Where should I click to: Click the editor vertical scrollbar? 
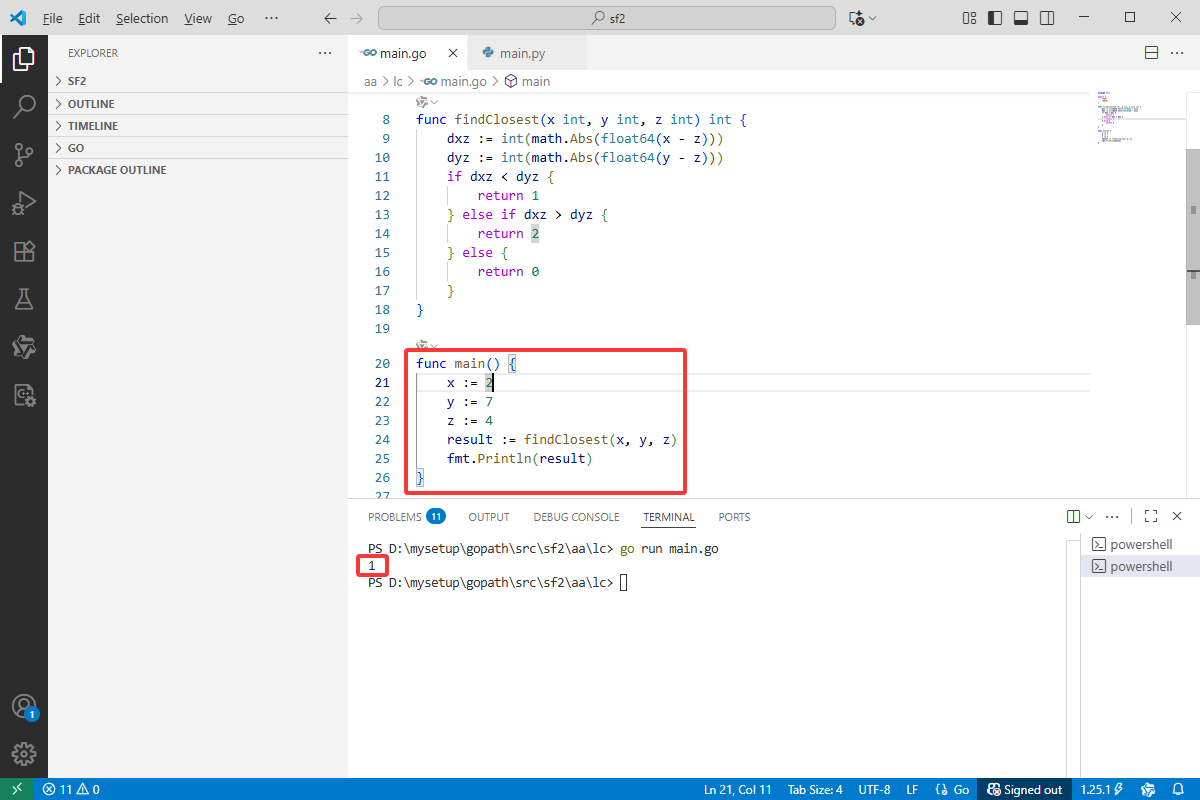point(1193,237)
